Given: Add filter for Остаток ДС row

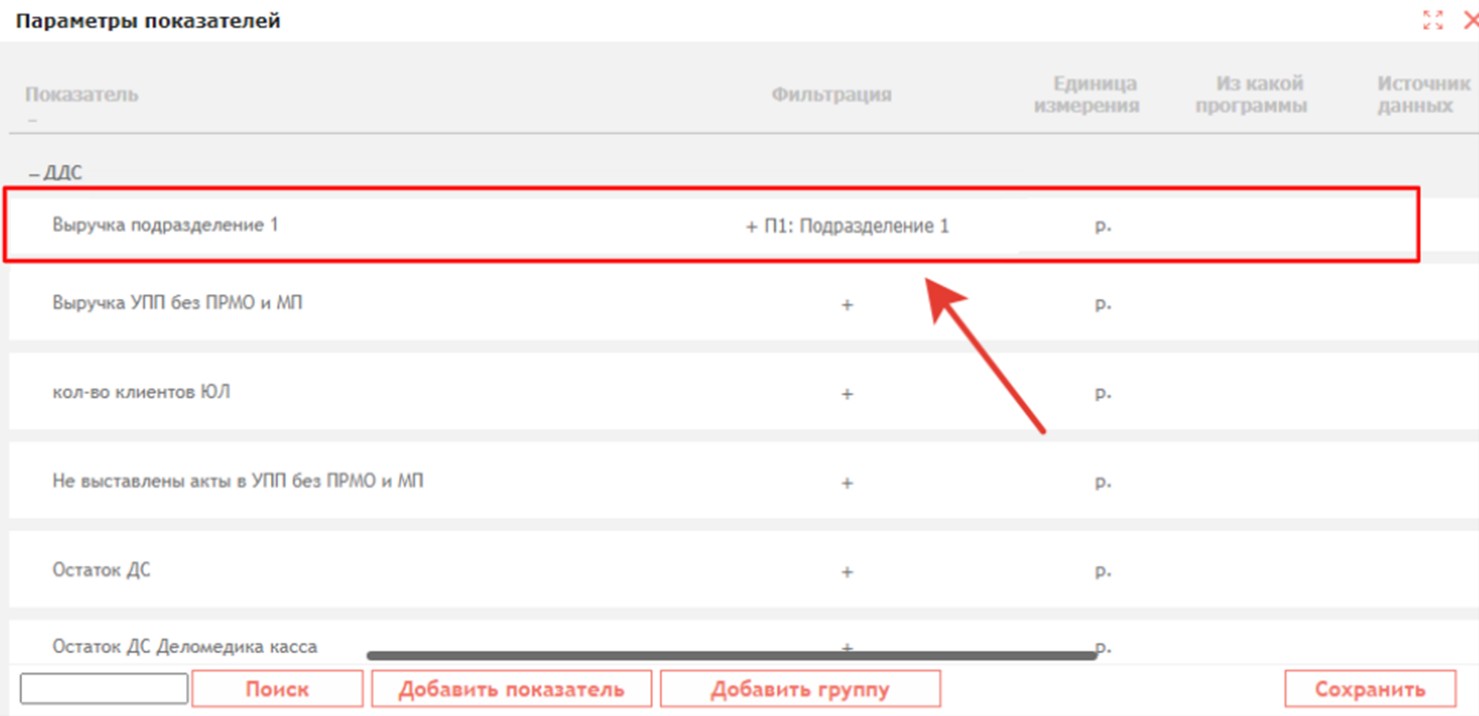Looking at the screenshot, I should click(x=847, y=571).
